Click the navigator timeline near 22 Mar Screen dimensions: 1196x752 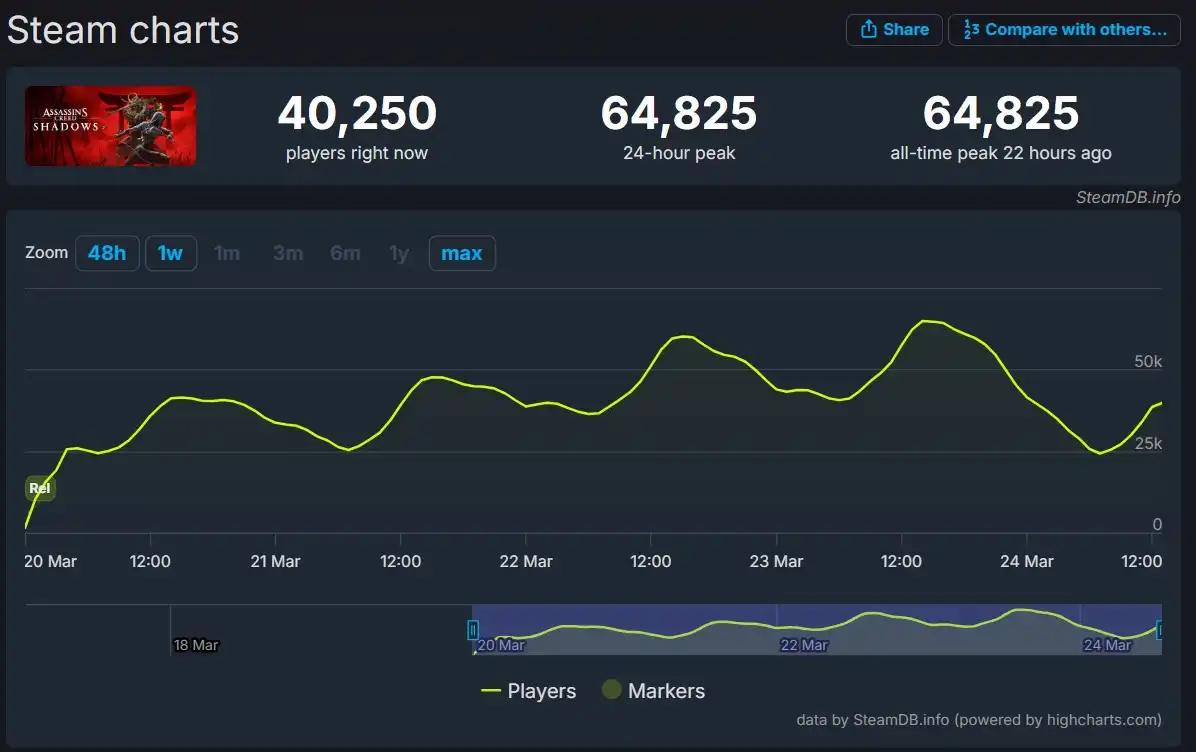(x=803, y=625)
